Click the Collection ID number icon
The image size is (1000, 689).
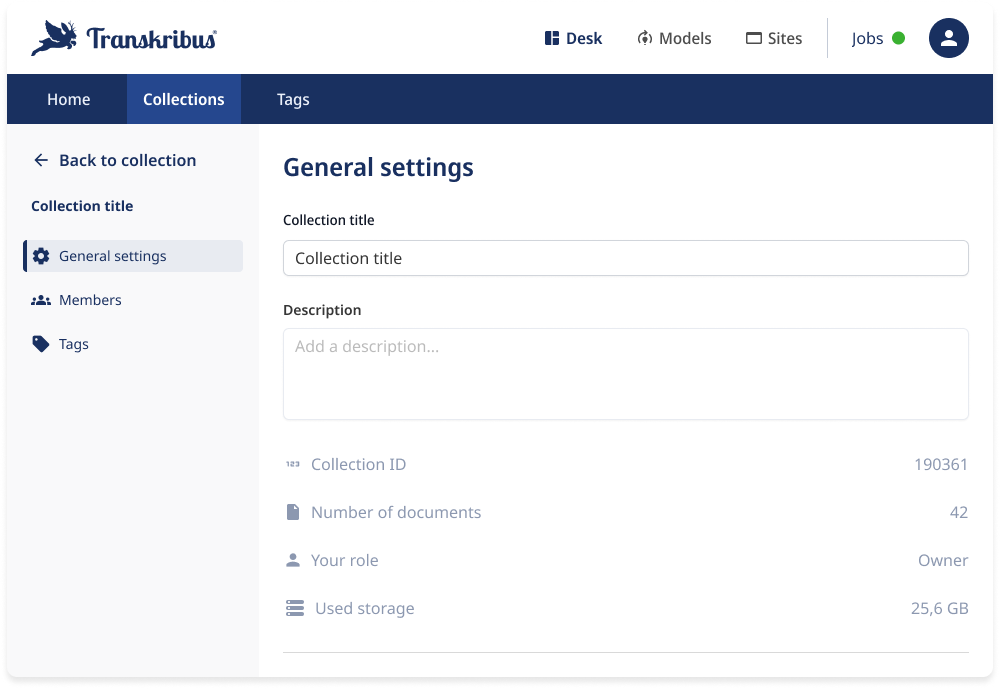[x=295, y=463]
